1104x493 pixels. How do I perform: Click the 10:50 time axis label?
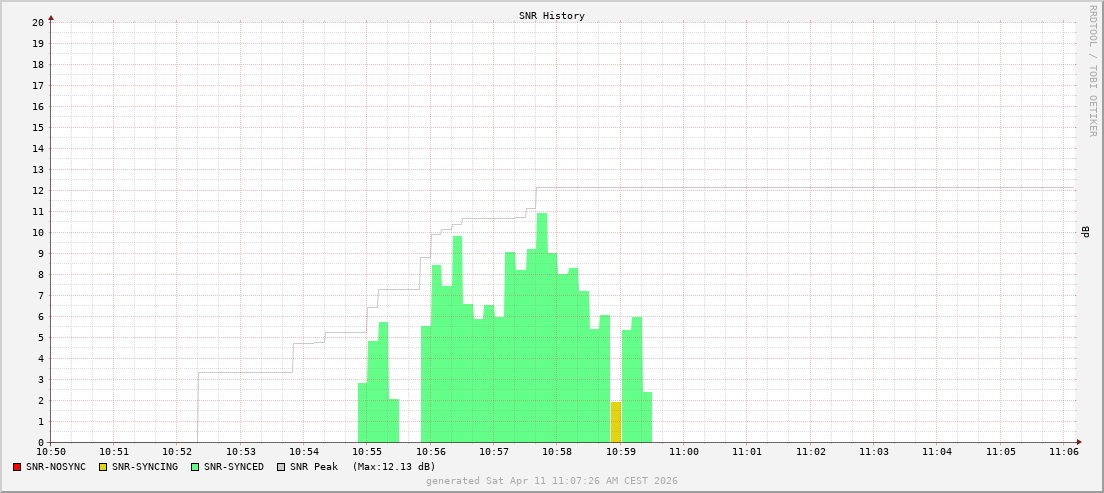pos(51,452)
